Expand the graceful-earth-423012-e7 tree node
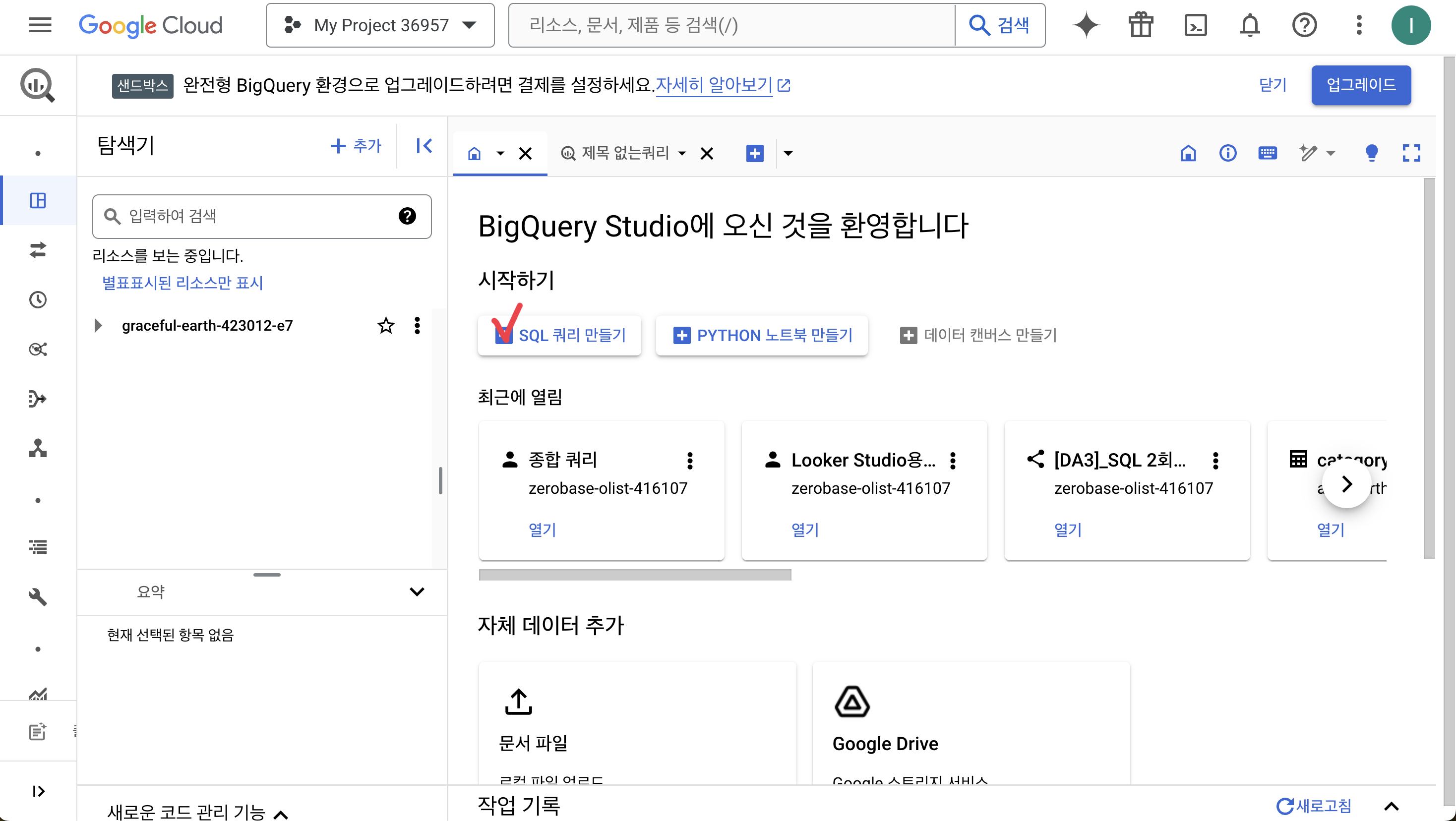 click(98, 325)
